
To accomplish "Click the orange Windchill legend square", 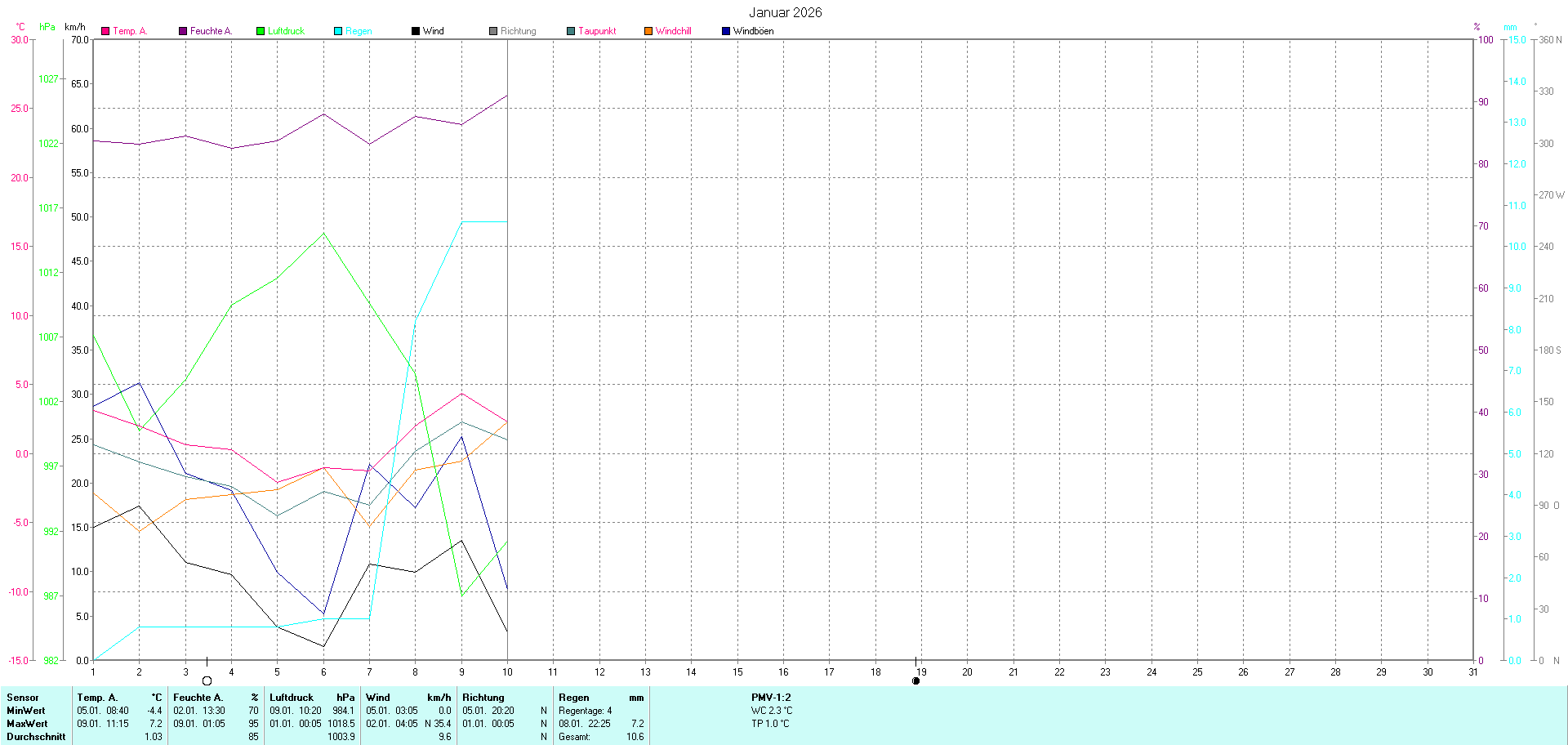I will (x=648, y=31).
